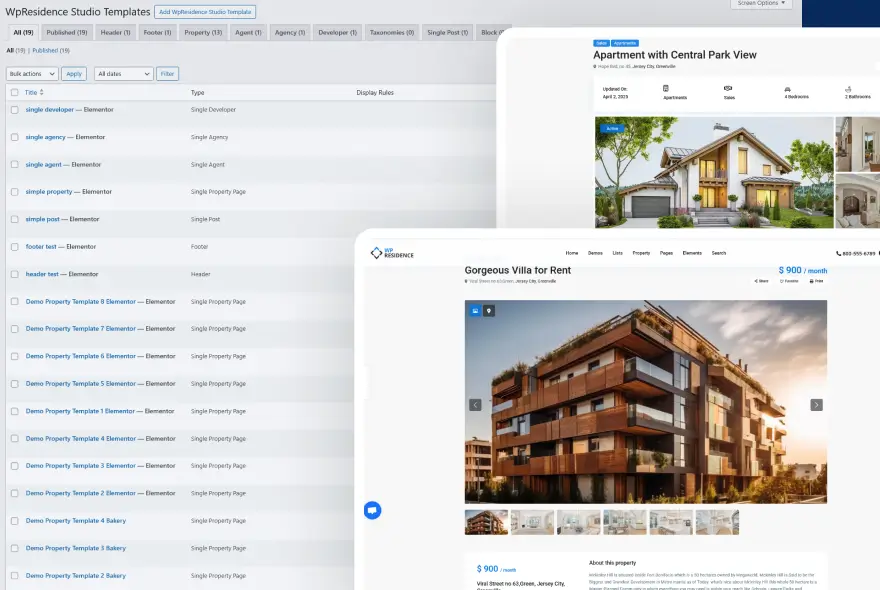Click the location pin next to Hope address
The width and height of the screenshot is (880, 590).
pyautogui.click(x=595, y=66)
